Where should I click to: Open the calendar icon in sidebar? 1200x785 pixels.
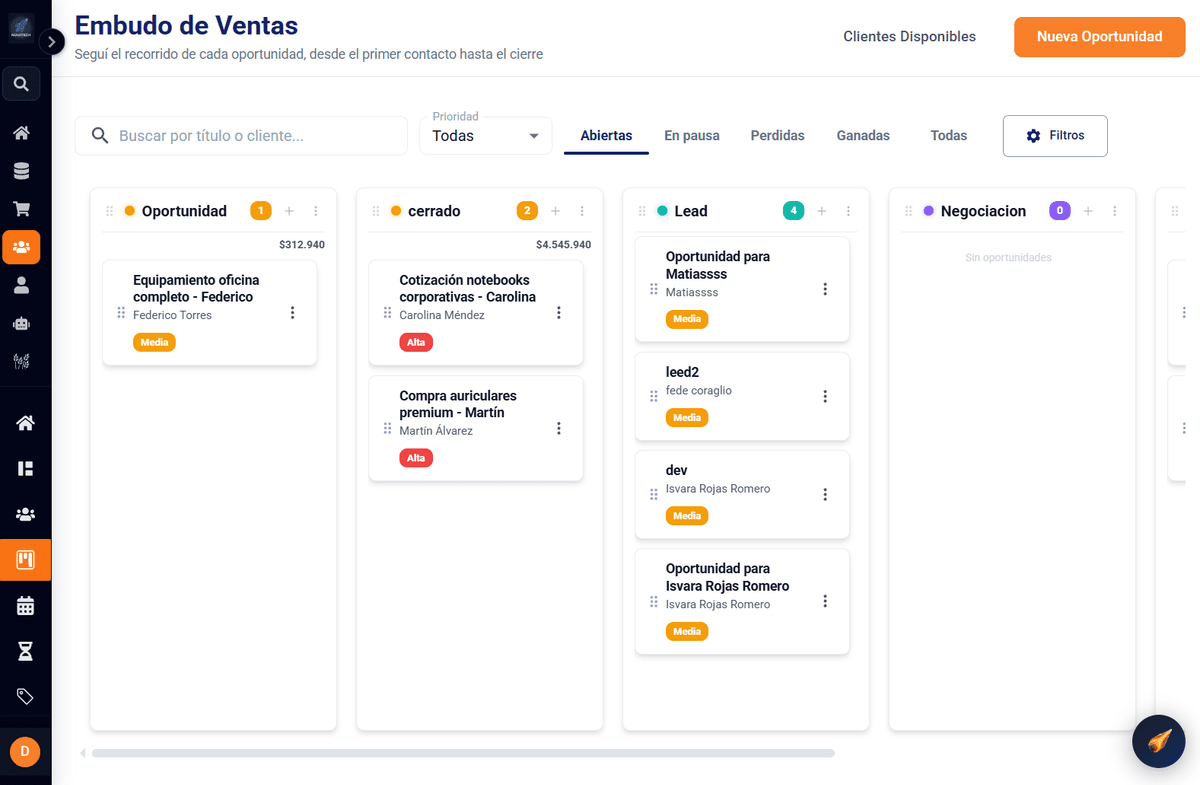pyautogui.click(x=25, y=605)
